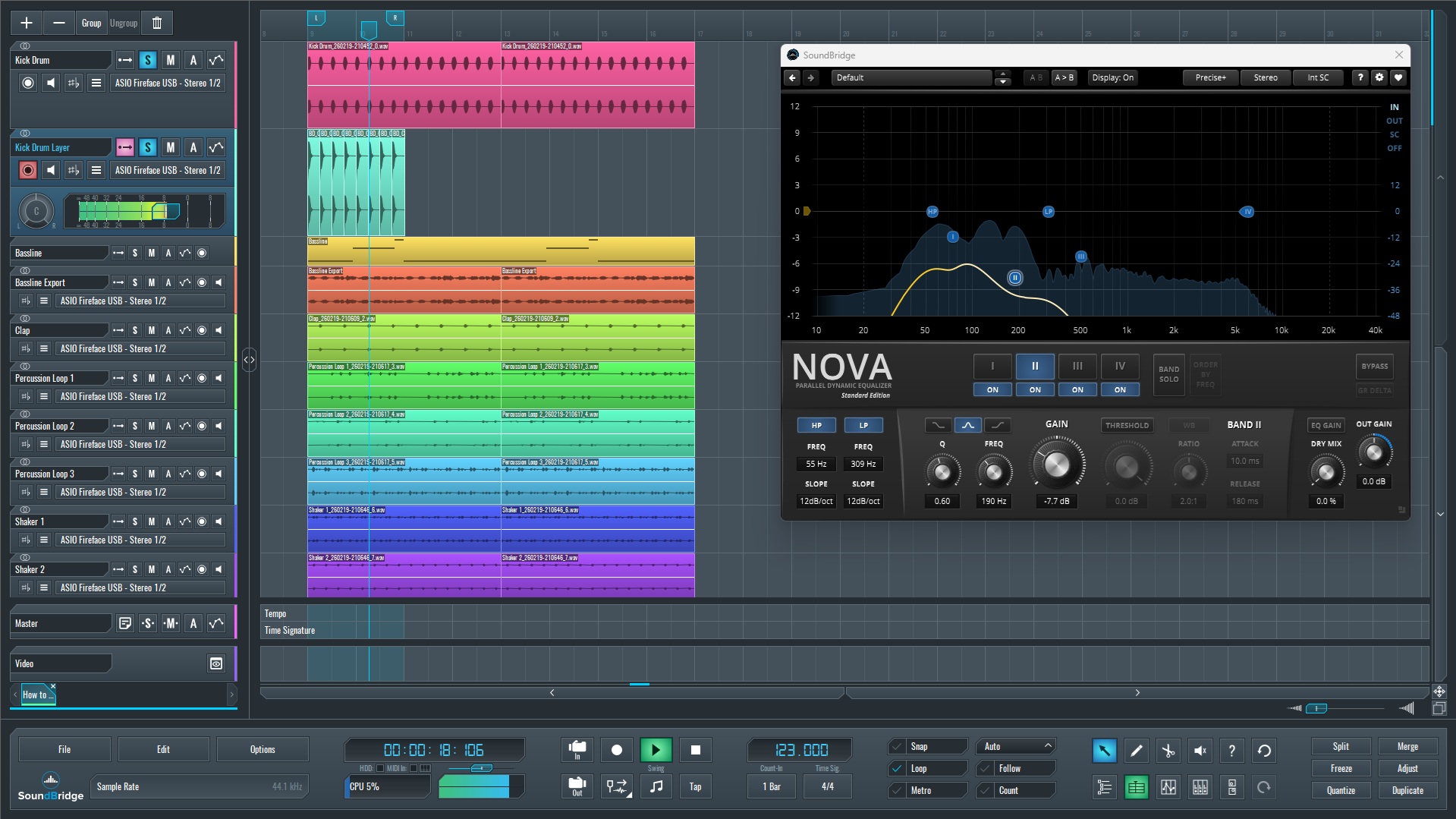The width and height of the screenshot is (1456, 819).
Task: Open the Precise+ quality mode dropdown
Action: (1210, 77)
